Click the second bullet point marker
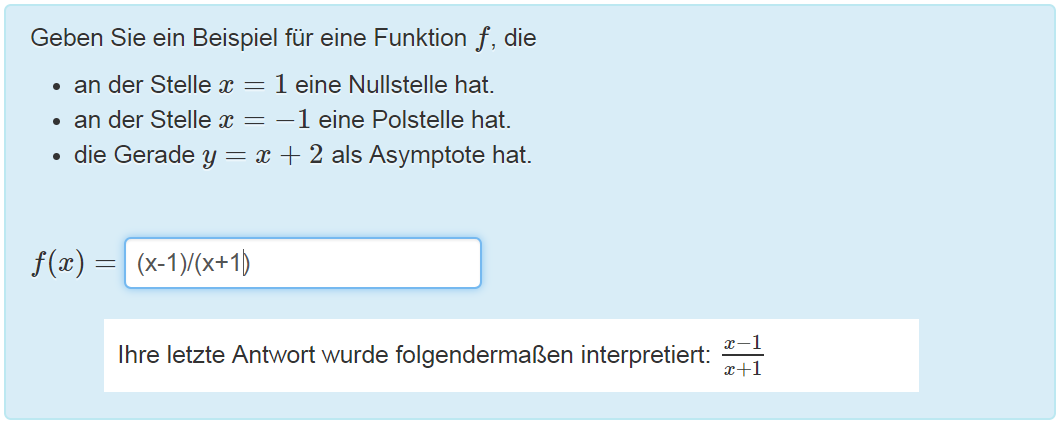 pos(58,123)
